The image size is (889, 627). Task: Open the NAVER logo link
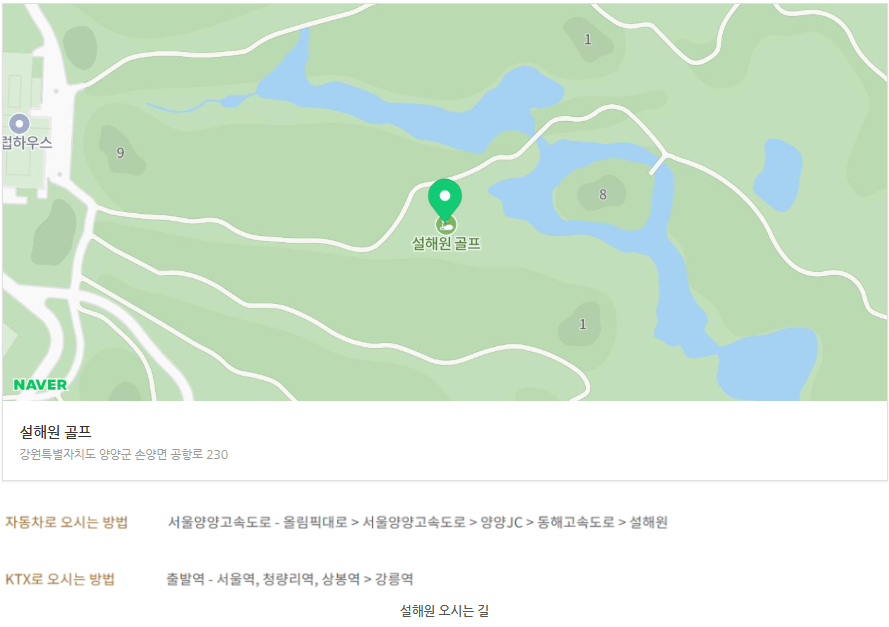(40, 385)
